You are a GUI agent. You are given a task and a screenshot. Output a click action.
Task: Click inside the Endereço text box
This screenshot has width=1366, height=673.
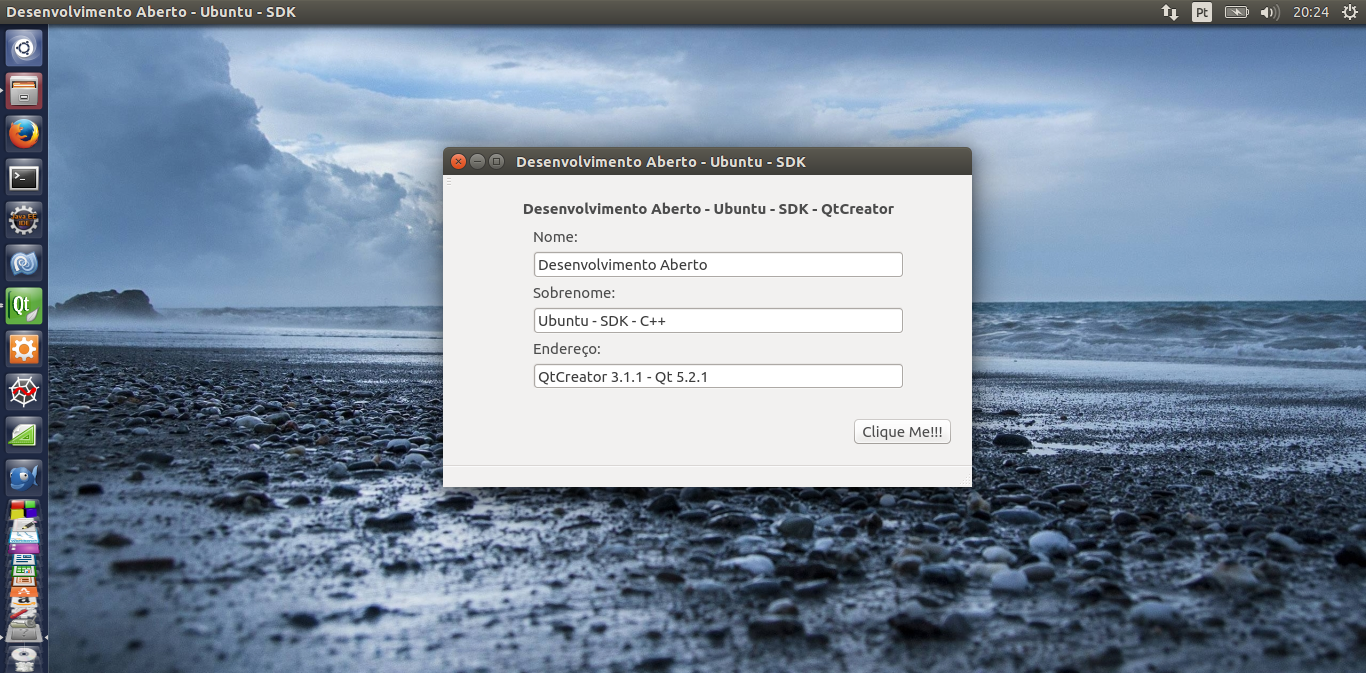[x=718, y=377]
